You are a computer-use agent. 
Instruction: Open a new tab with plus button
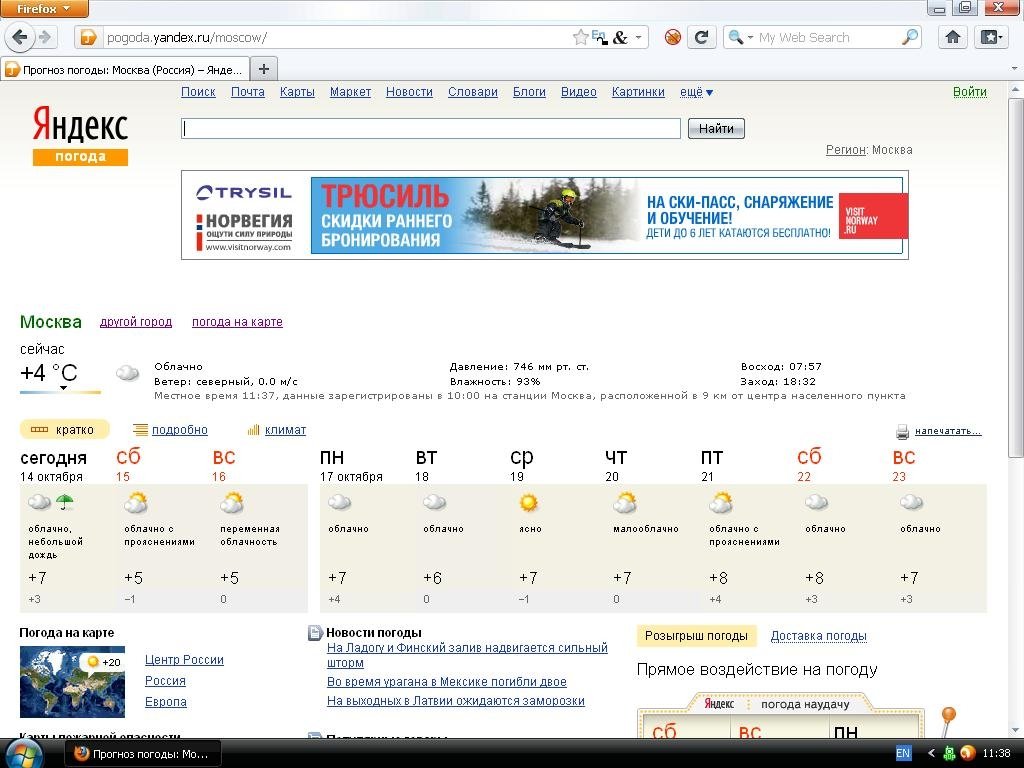[x=263, y=69]
